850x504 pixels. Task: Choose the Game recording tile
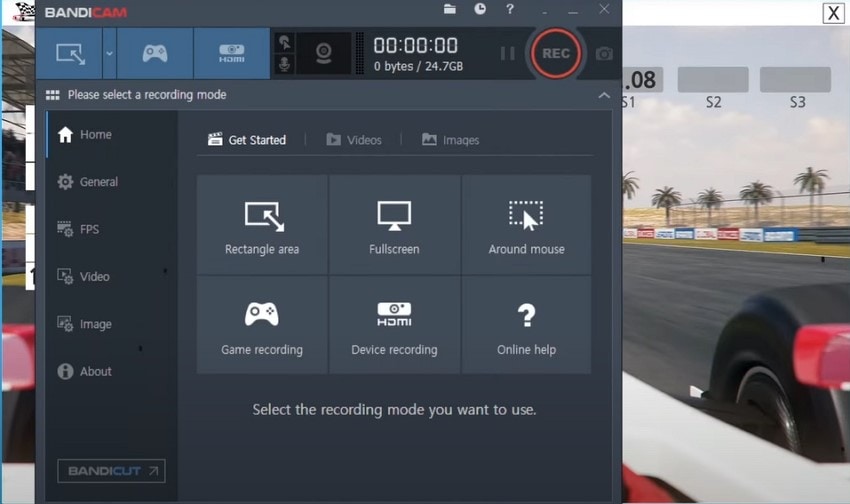(262, 325)
